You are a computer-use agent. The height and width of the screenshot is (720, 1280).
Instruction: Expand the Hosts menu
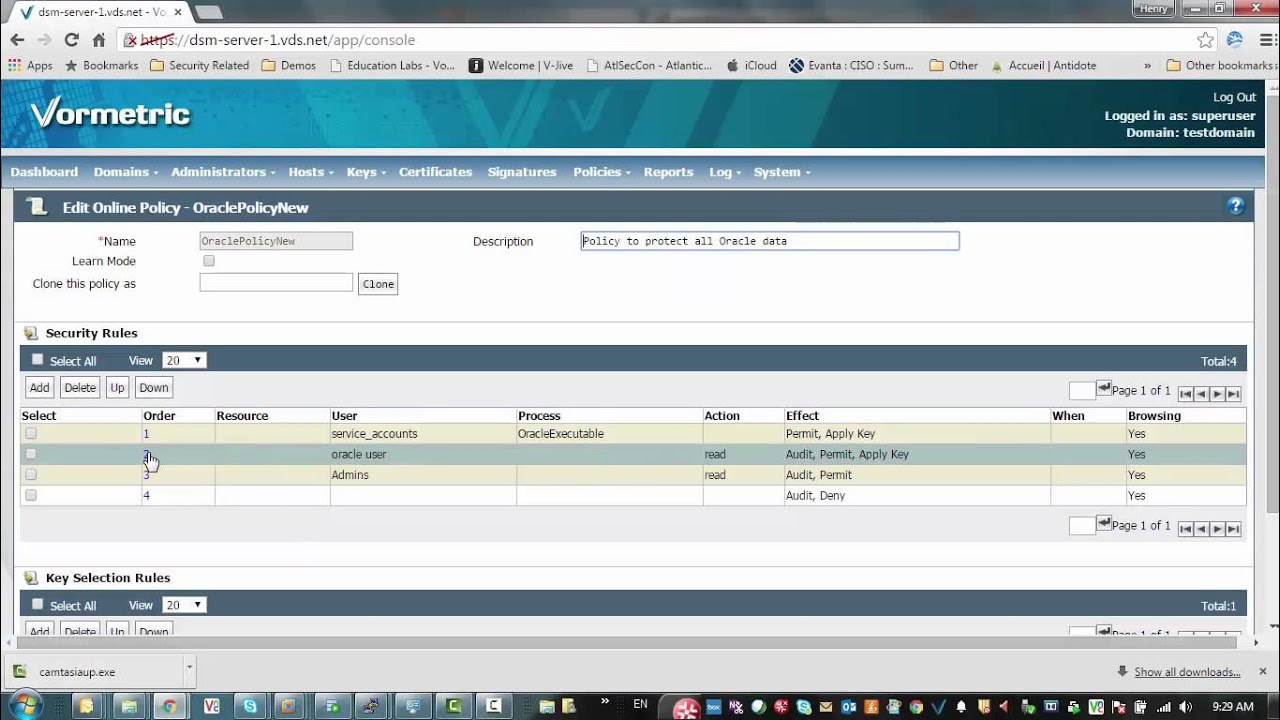[311, 172]
